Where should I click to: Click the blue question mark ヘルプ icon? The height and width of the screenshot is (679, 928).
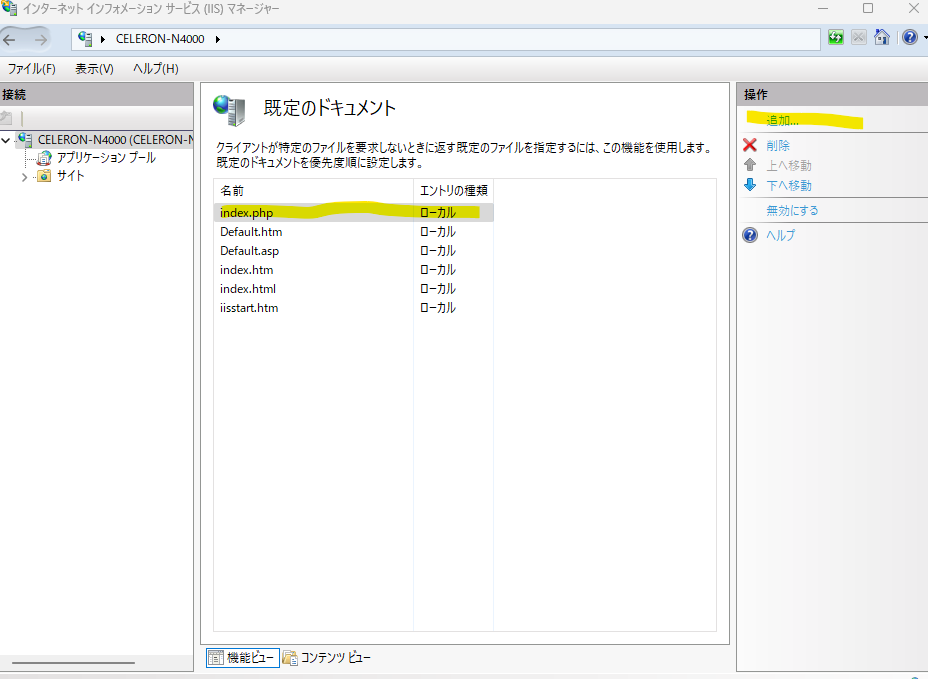[x=750, y=235]
